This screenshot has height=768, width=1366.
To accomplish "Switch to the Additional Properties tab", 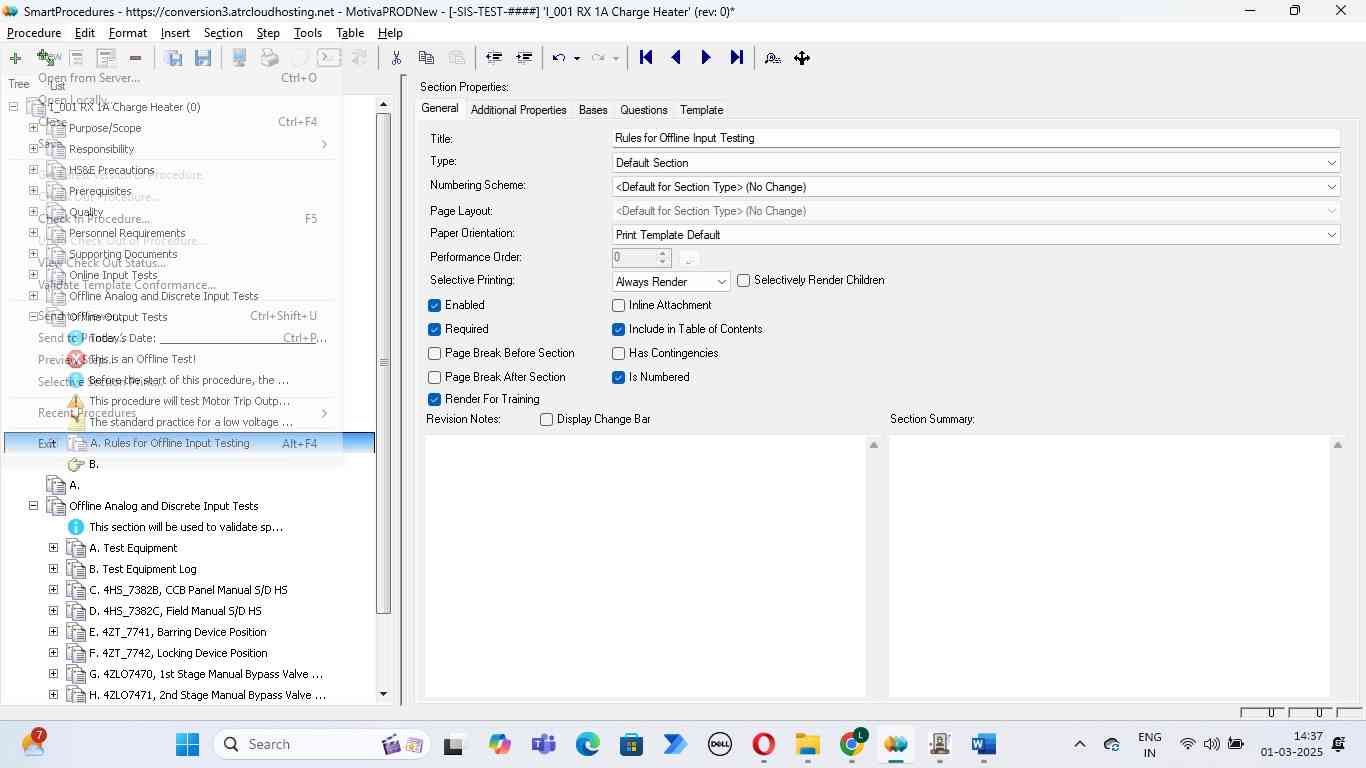I will click(x=518, y=110).
